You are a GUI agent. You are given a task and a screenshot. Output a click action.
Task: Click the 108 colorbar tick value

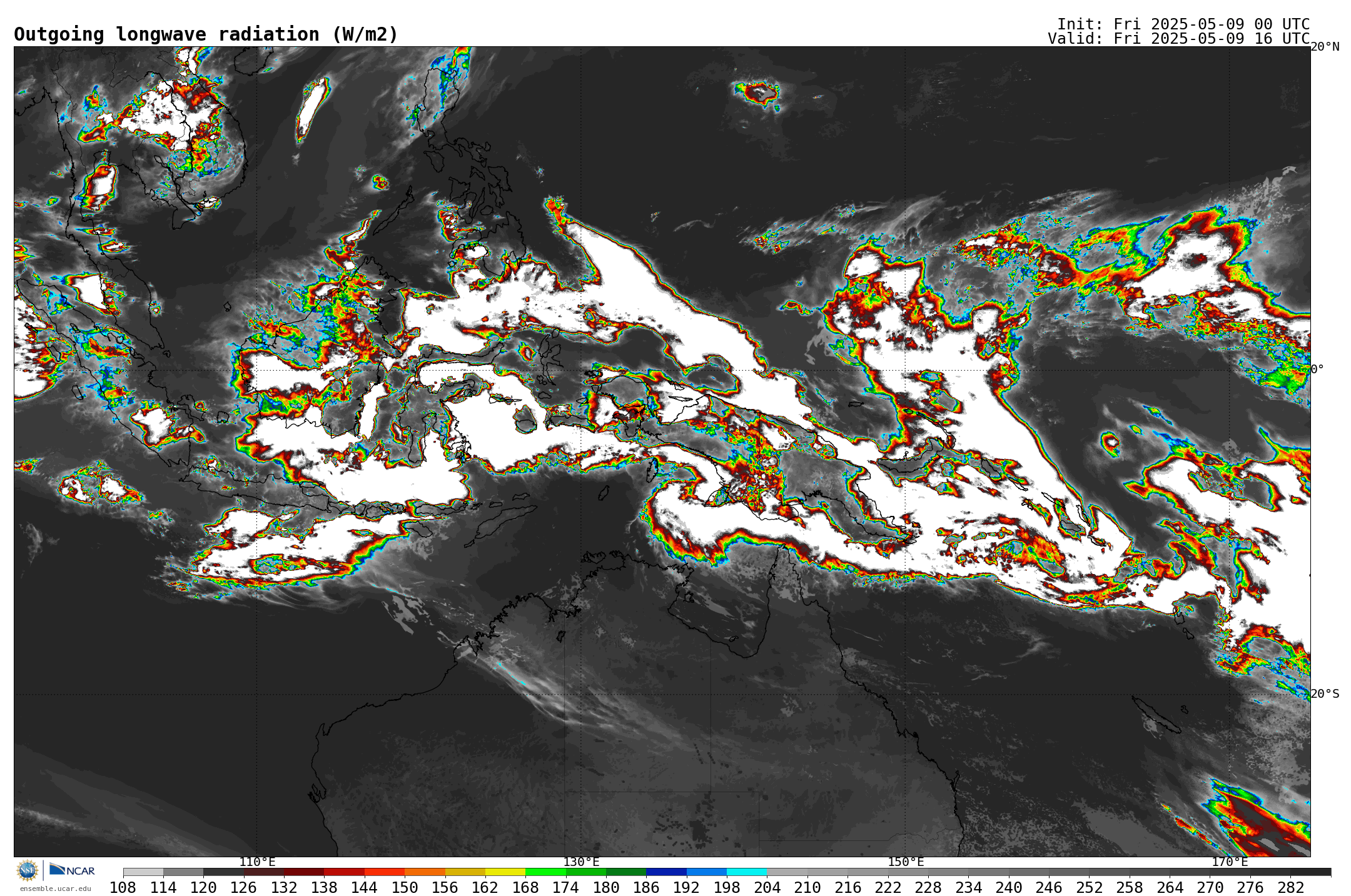123,888
